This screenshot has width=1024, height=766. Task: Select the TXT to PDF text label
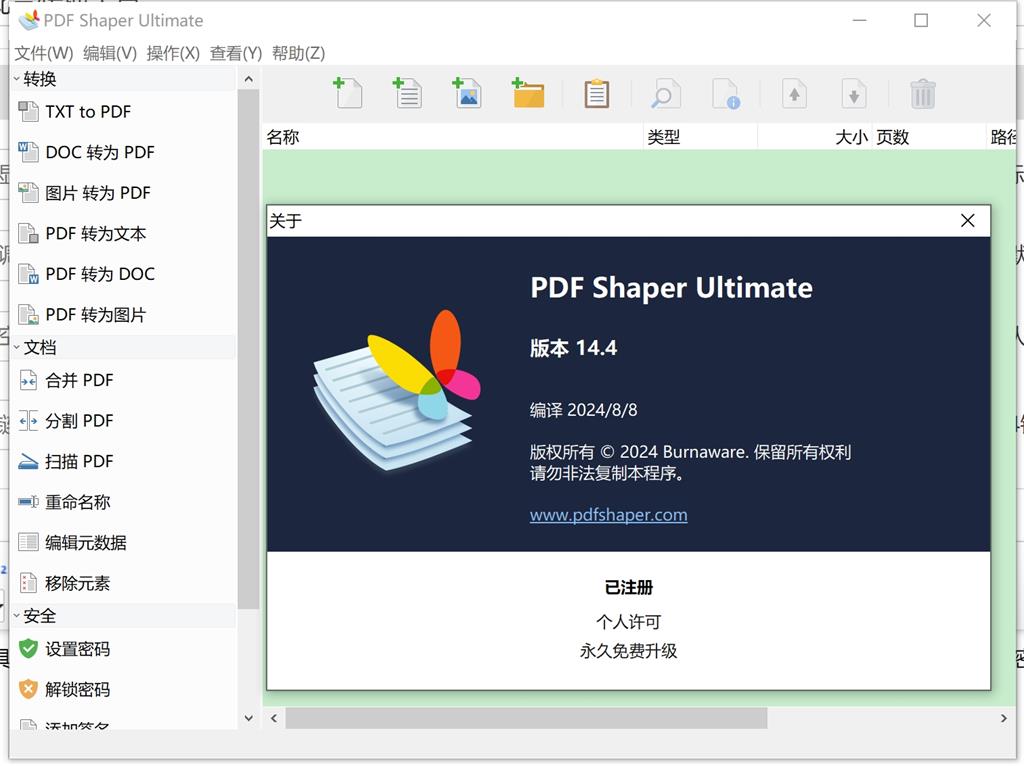pos(88,112)
